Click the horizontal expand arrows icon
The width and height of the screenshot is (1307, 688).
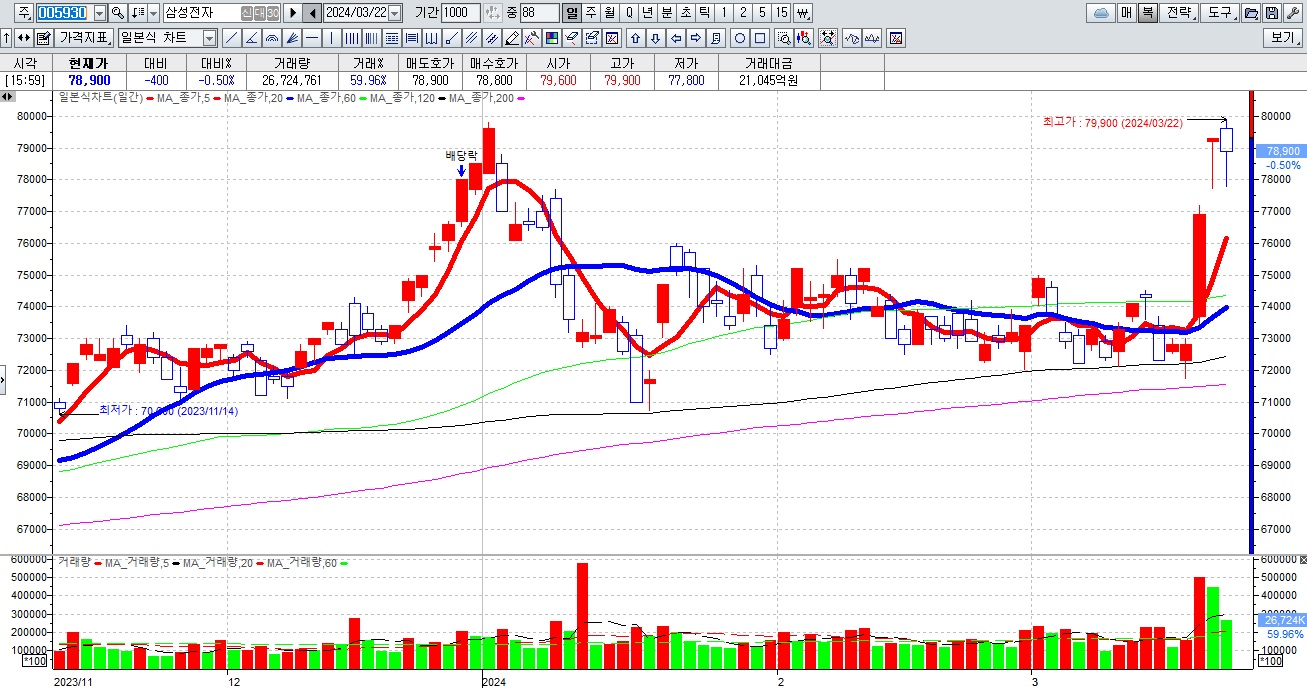point(23,38)
